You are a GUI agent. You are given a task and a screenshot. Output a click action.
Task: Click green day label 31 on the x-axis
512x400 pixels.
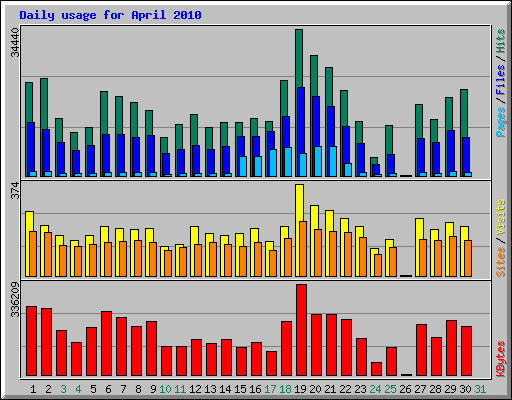[480, 389]
